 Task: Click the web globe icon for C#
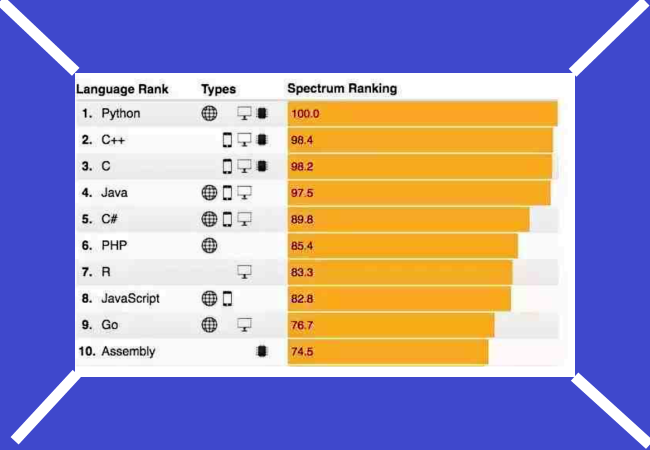[209, 219]
